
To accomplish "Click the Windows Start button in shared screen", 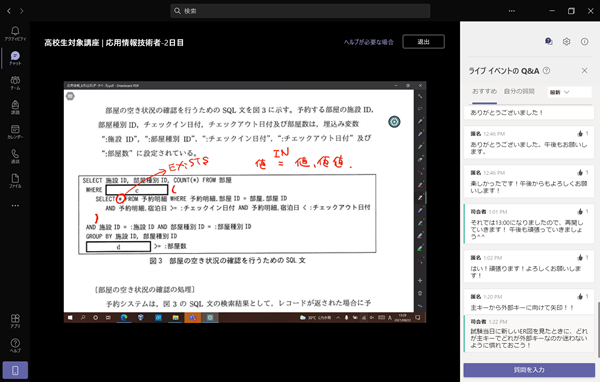I will pos(70,317).
